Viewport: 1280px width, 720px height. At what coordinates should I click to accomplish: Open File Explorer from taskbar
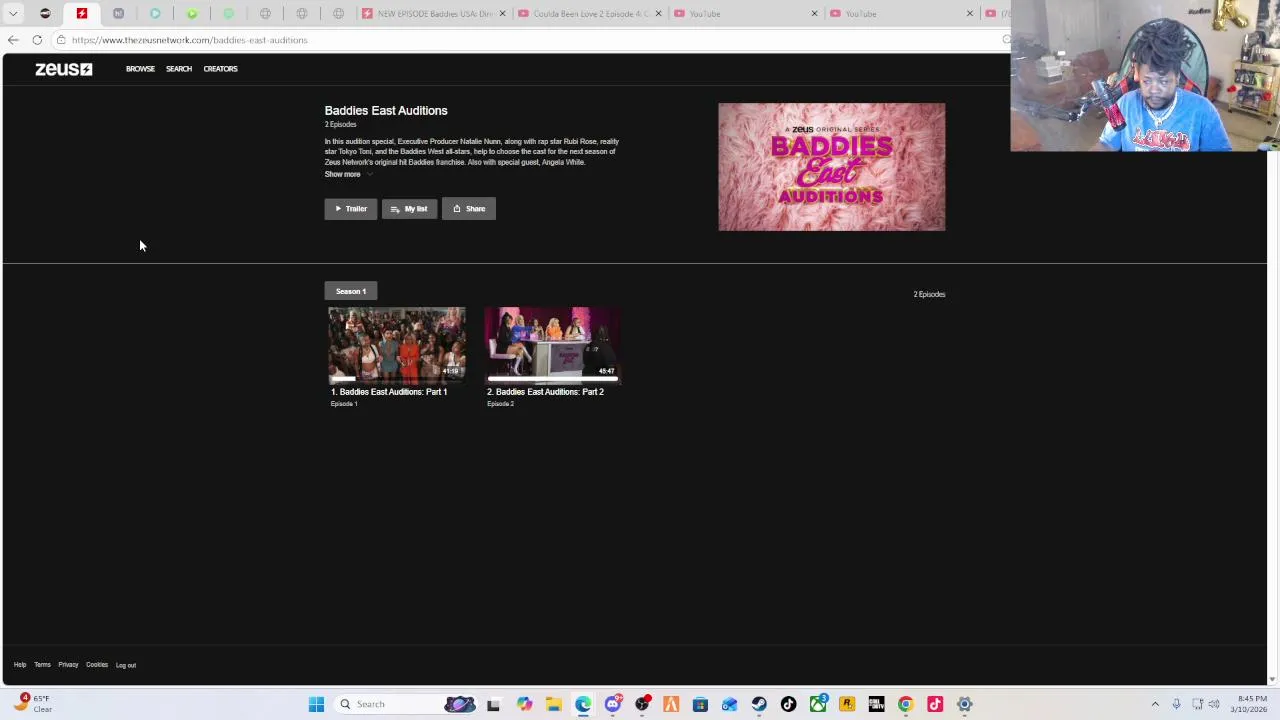[553, 704]
